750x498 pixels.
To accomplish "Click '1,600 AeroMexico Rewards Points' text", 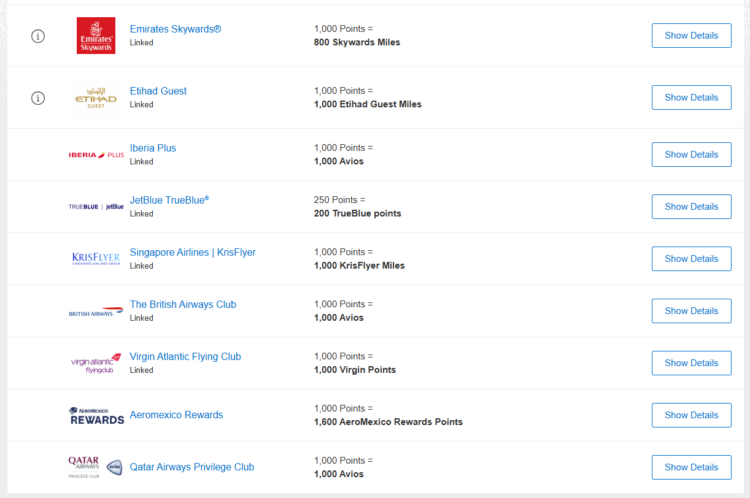I will click(388, 422).
